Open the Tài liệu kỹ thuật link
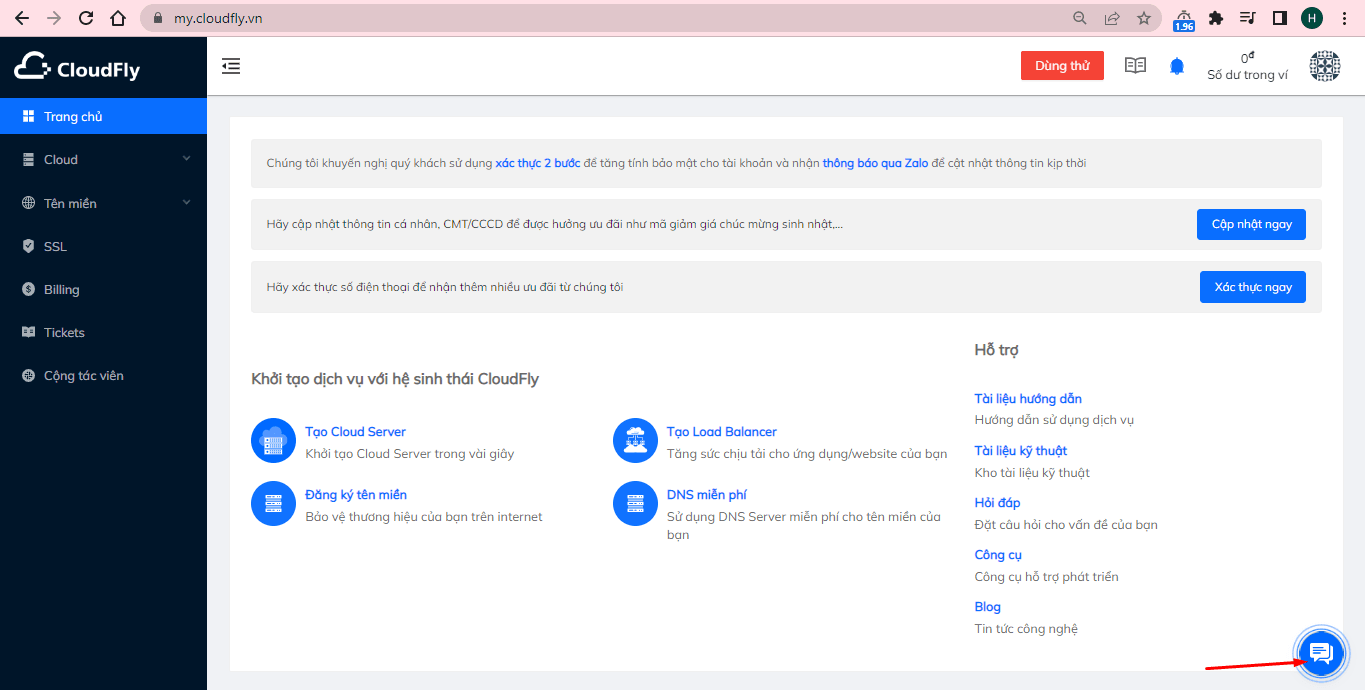The width and height of the screenshot is (1365, 690). coord(1021,450)
